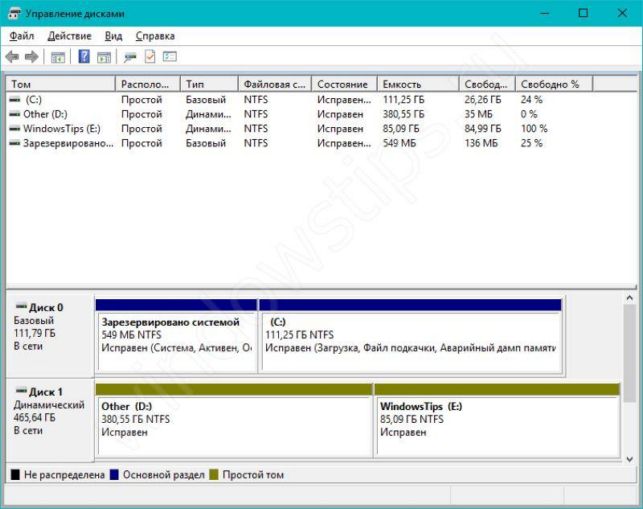The height and width of the screenshot is (509, 643).
Task: Click the 85,09 ГБ capacity cell
Action: tap(401, 129)
